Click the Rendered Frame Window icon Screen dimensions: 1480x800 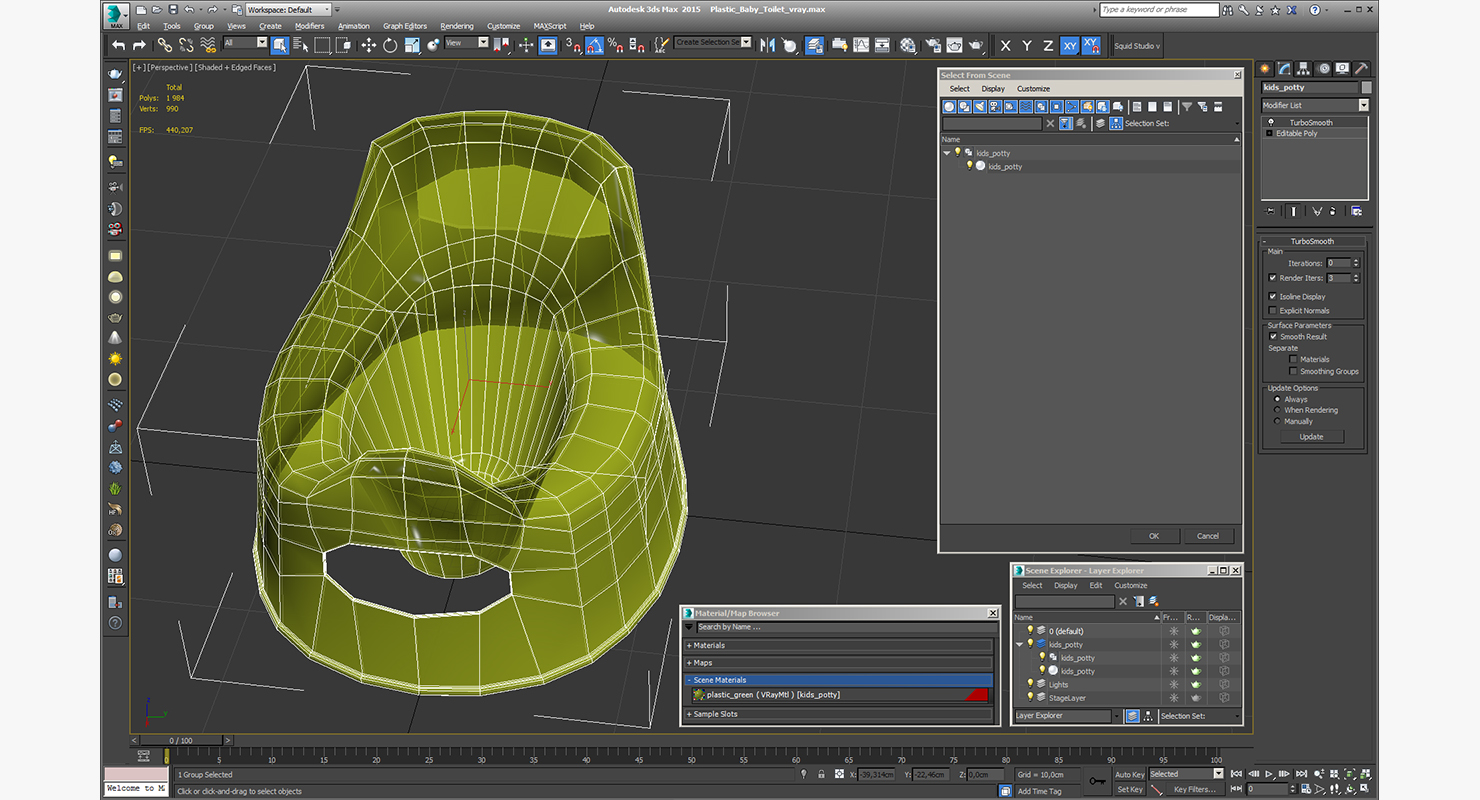click(954, 45)
